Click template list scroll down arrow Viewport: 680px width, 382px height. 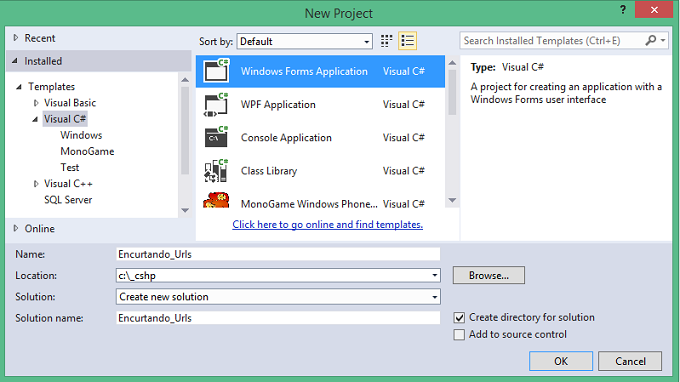click(452, 200)
